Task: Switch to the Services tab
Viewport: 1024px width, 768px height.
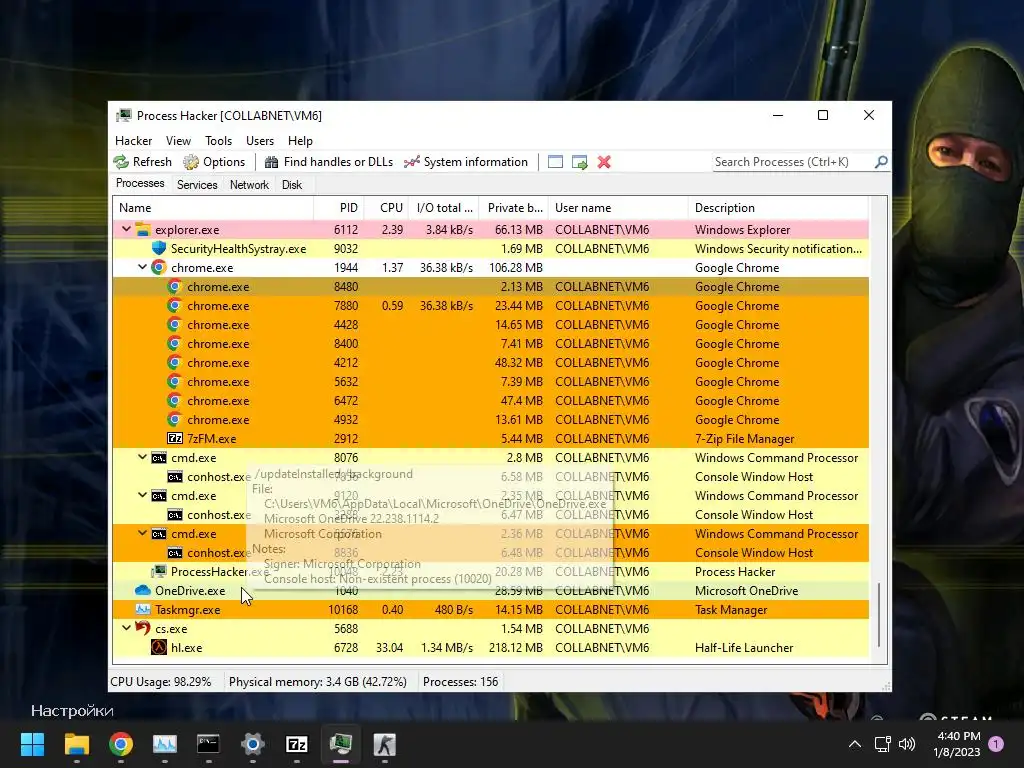Action: pos(197,185)
